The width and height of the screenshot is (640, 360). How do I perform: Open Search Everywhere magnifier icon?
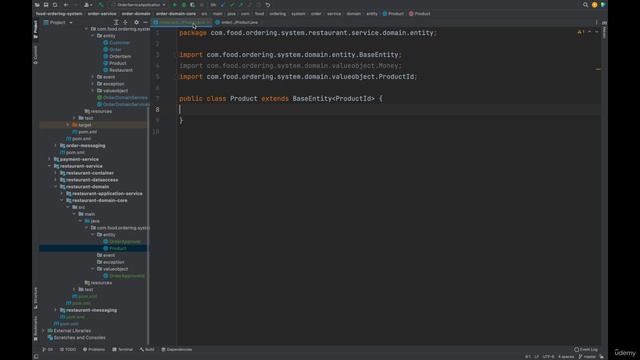tap(585, 5)
